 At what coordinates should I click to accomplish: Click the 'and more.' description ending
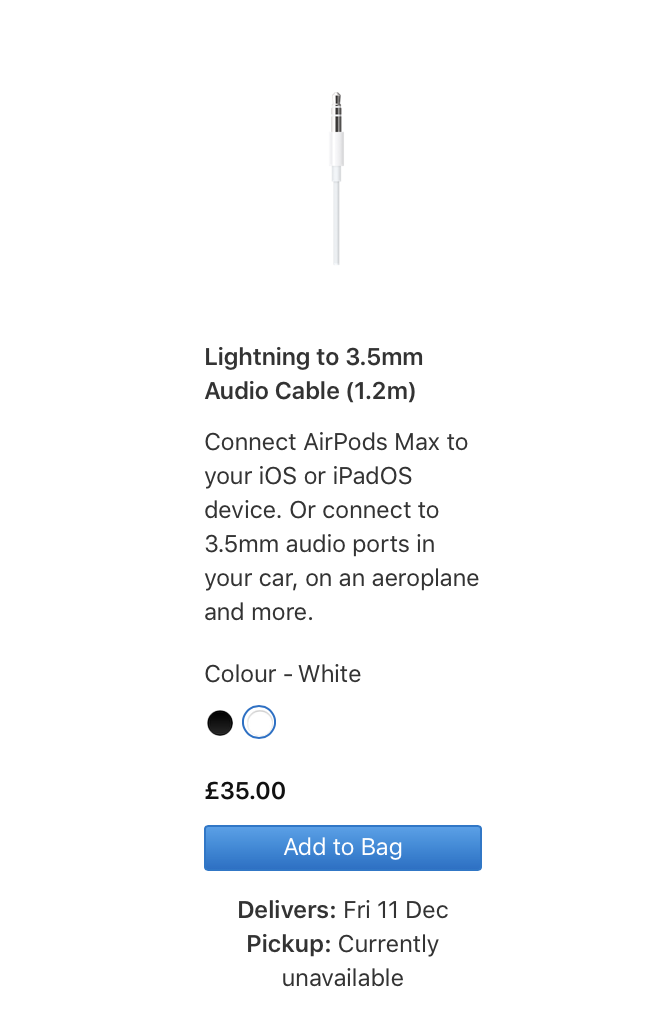tap(259, 612)
